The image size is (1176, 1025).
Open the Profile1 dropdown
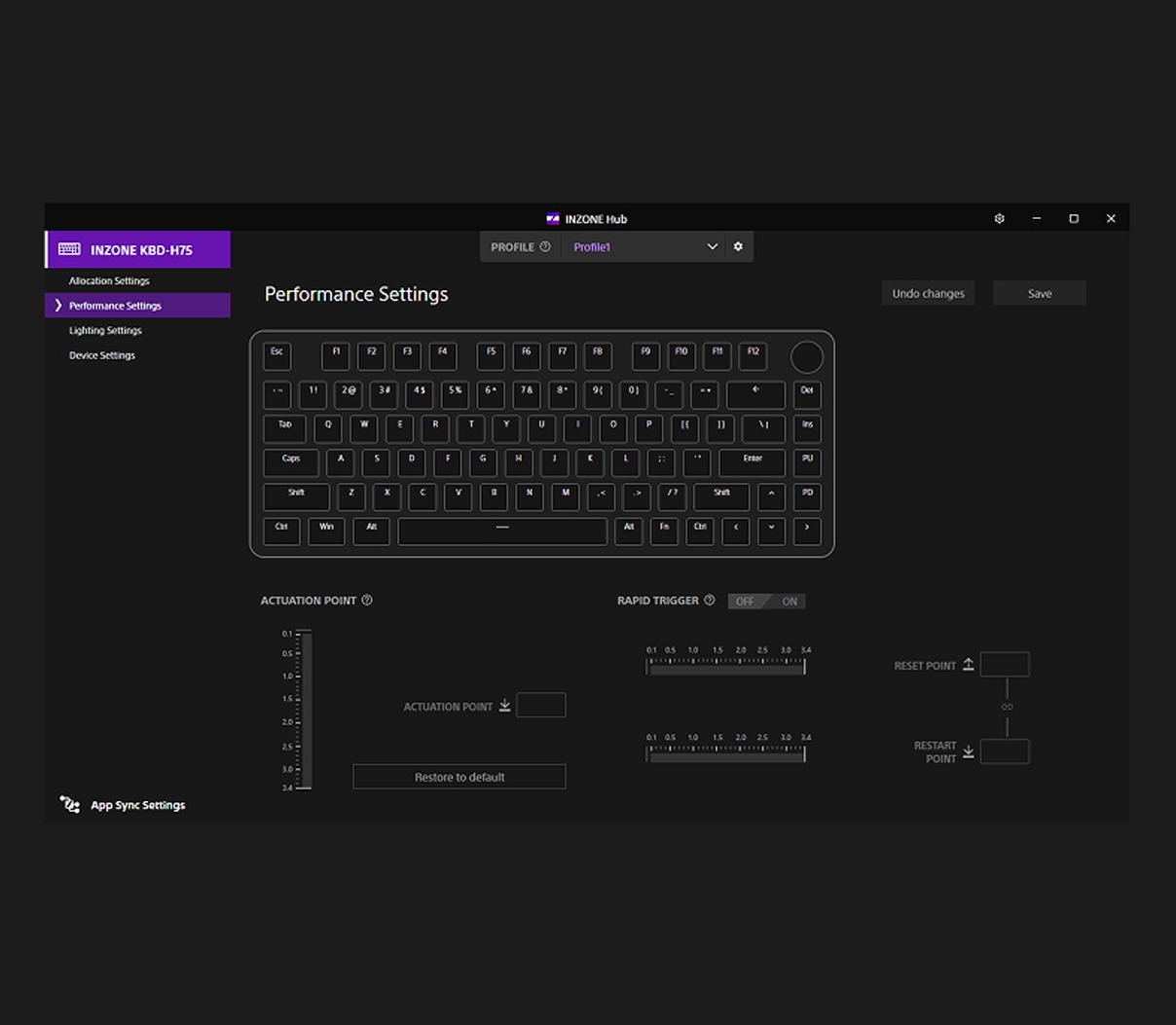[644, 247]
